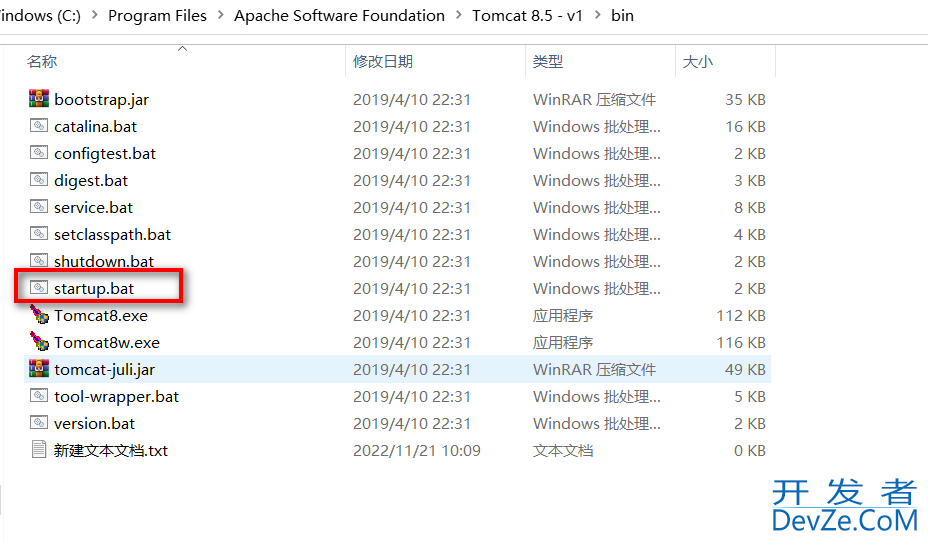928x542 pixels.
Task: Select the digest.bat file name
Action: (x=91, y=180)
